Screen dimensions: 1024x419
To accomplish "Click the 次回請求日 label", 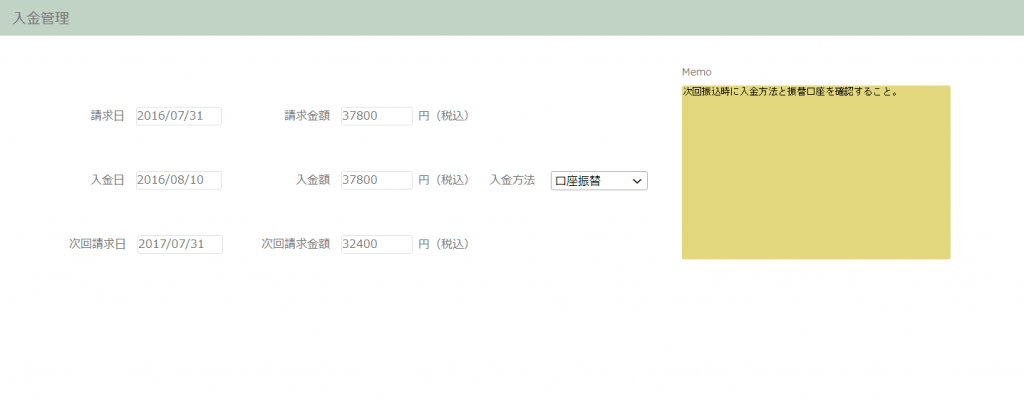I will pyautogui.click(x=97, y=244).
